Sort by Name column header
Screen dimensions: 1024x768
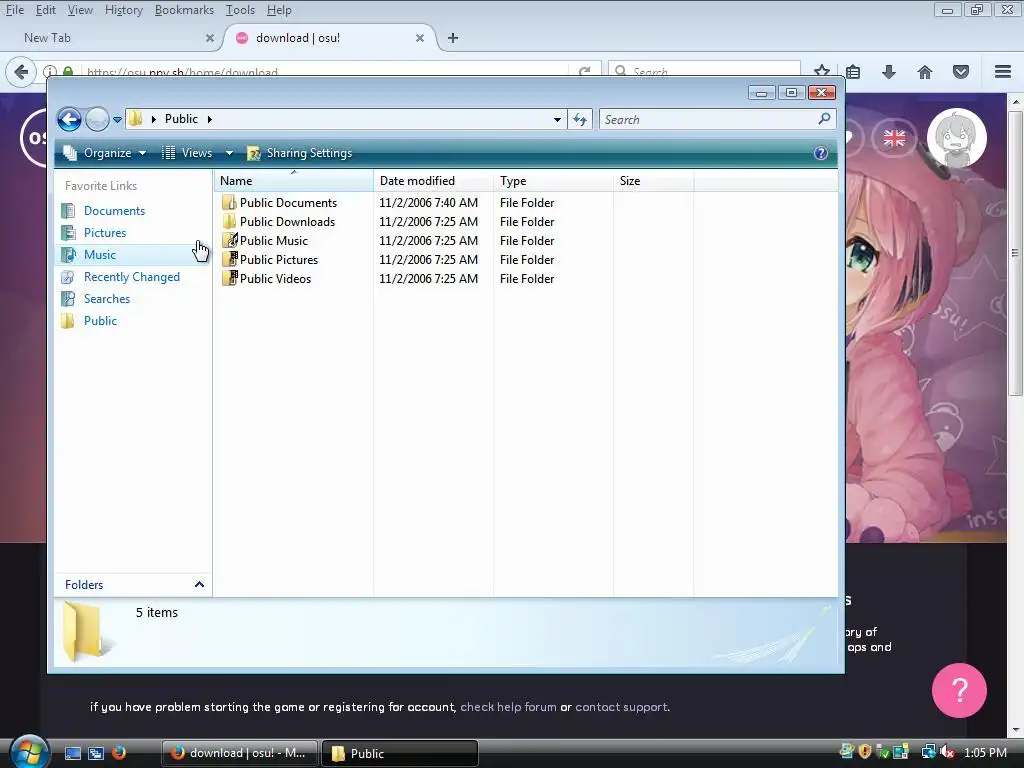293,181
